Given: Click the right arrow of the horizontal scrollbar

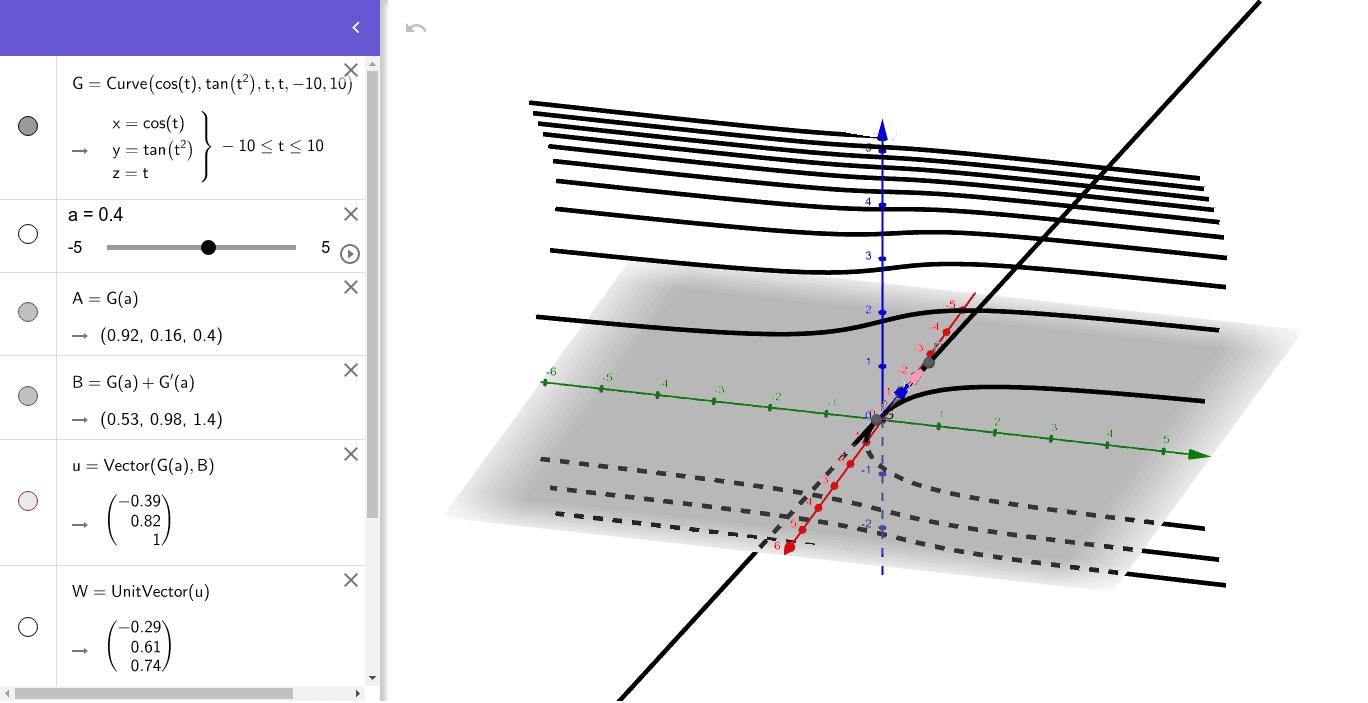Looking at the screenshot, I should [360, 691].
